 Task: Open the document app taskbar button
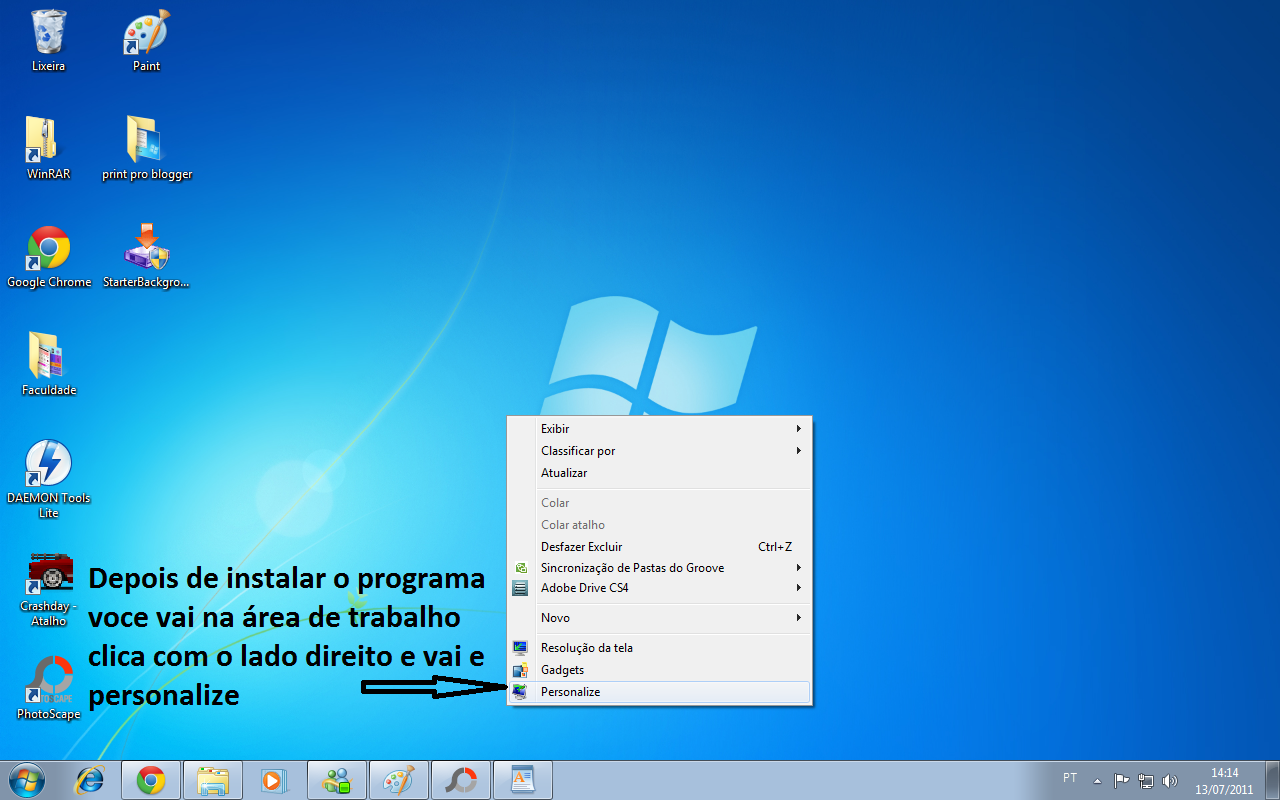pos(523,780)
